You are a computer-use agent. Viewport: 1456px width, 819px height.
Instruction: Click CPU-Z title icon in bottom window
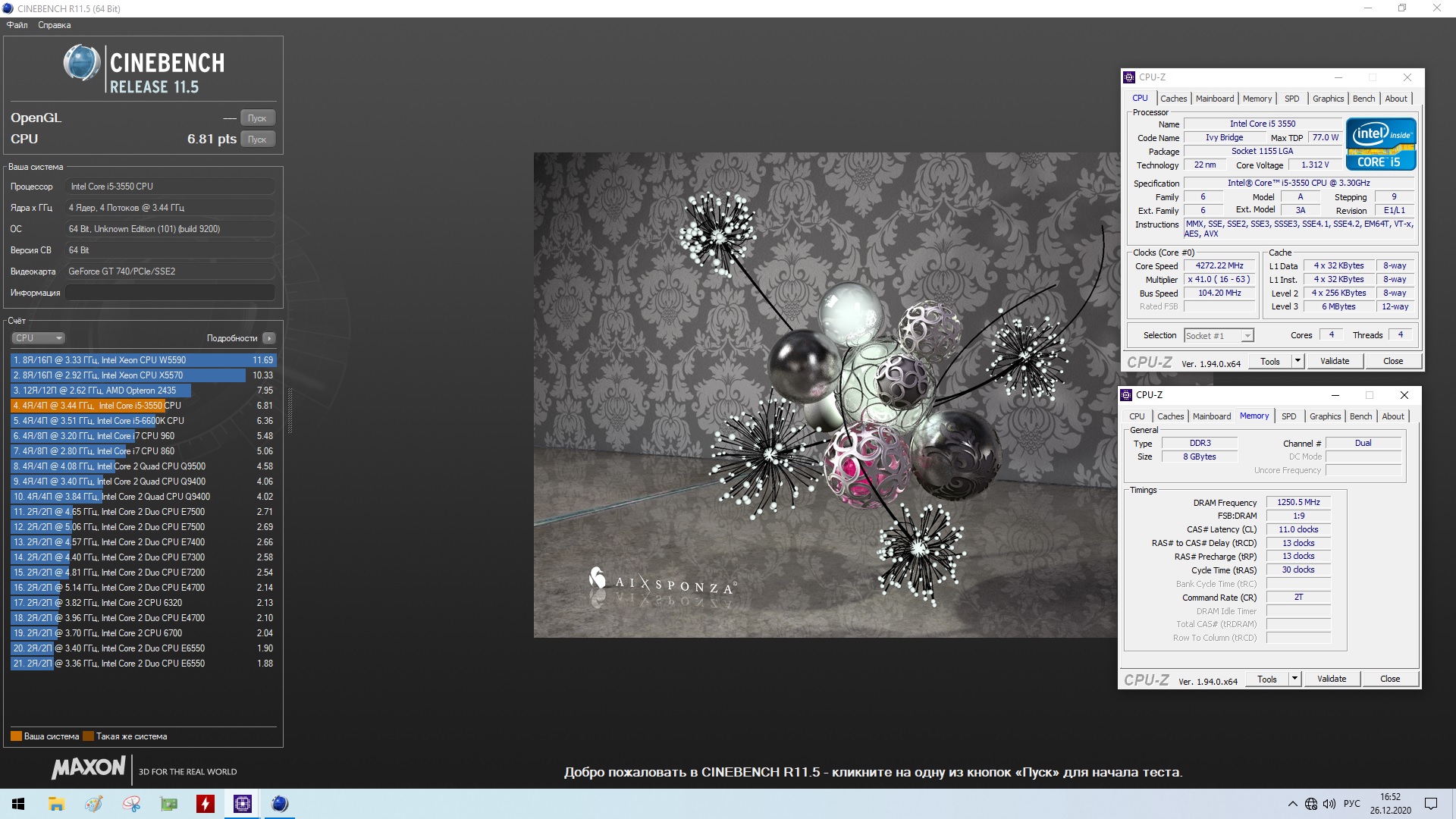click(x=1126, y=395)
